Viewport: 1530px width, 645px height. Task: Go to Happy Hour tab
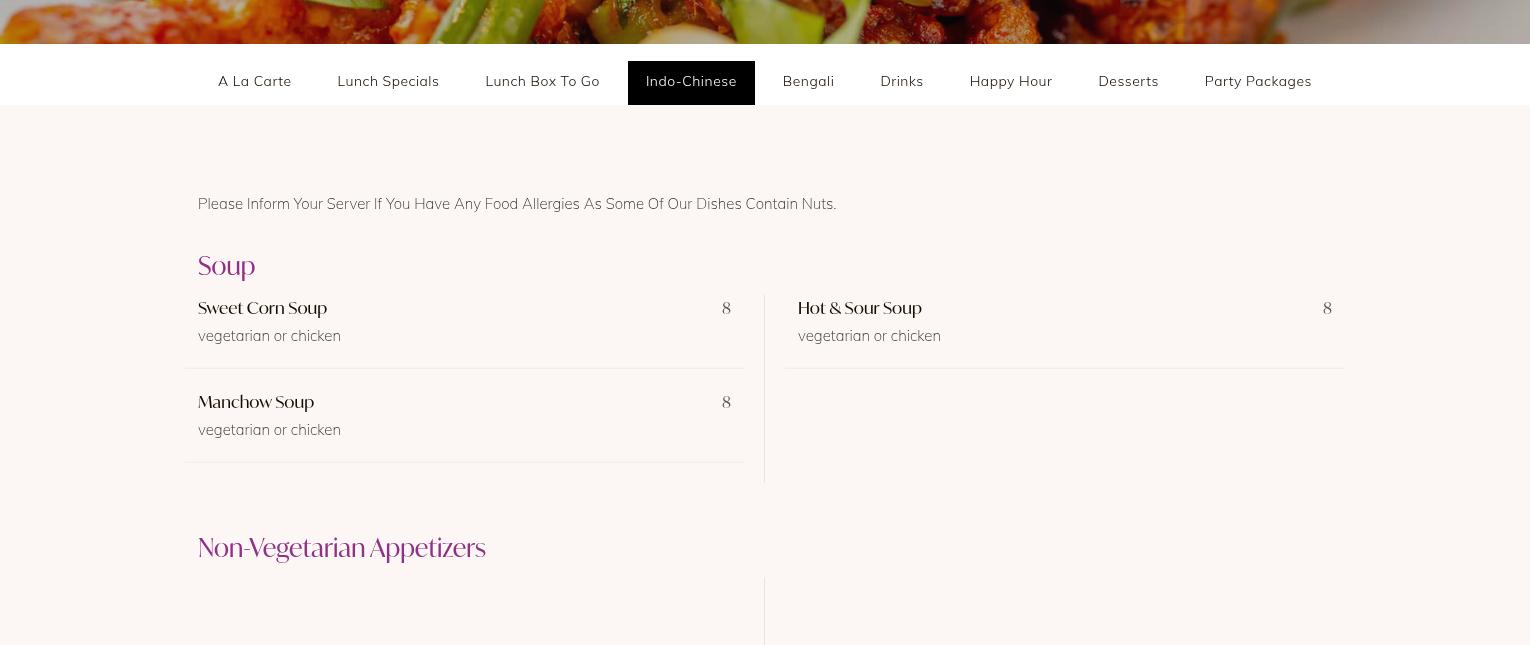click(1011, 82)
